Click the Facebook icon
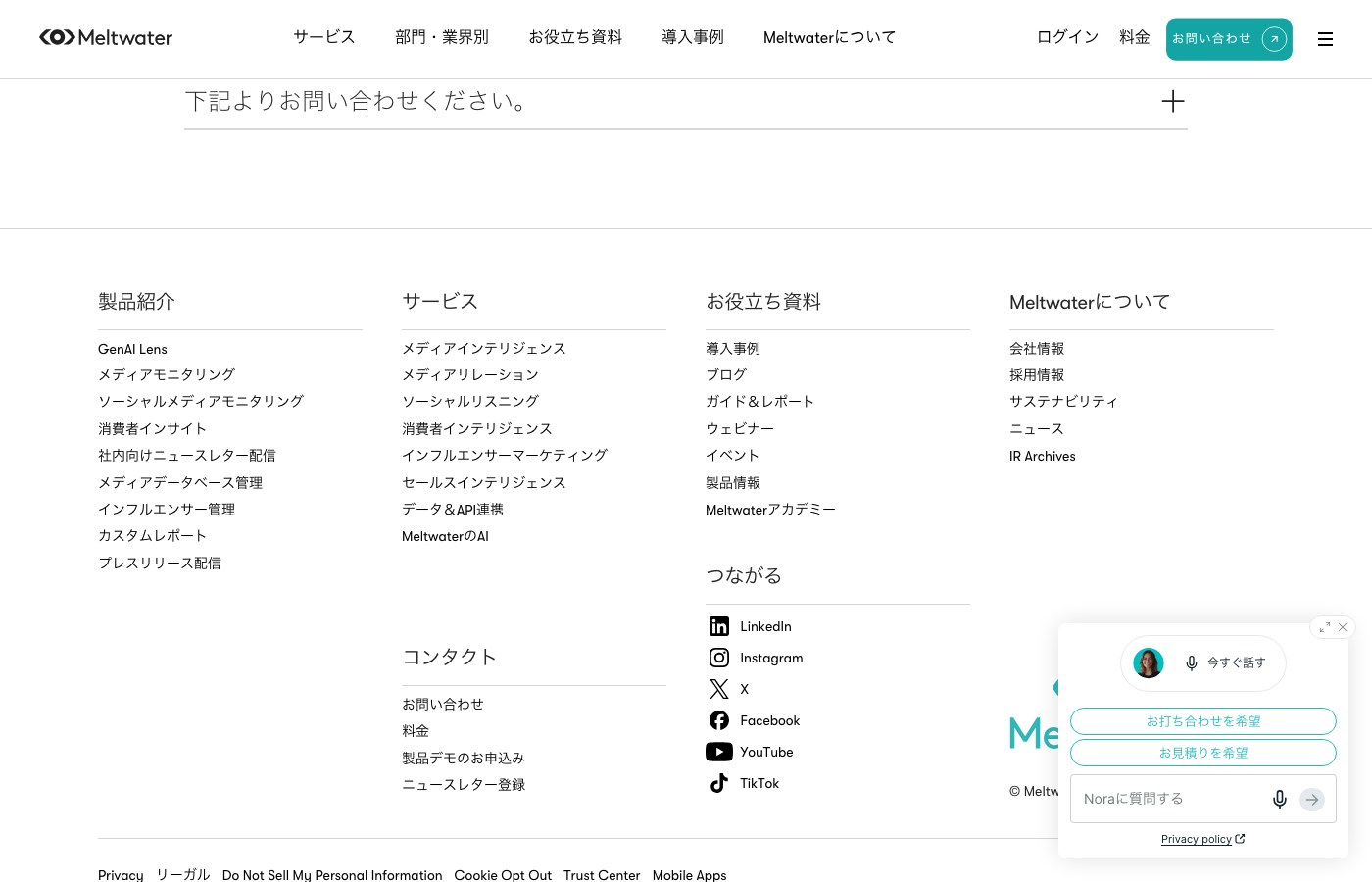Viewport: 1372px width, 882px height. [x=719, y=720]
